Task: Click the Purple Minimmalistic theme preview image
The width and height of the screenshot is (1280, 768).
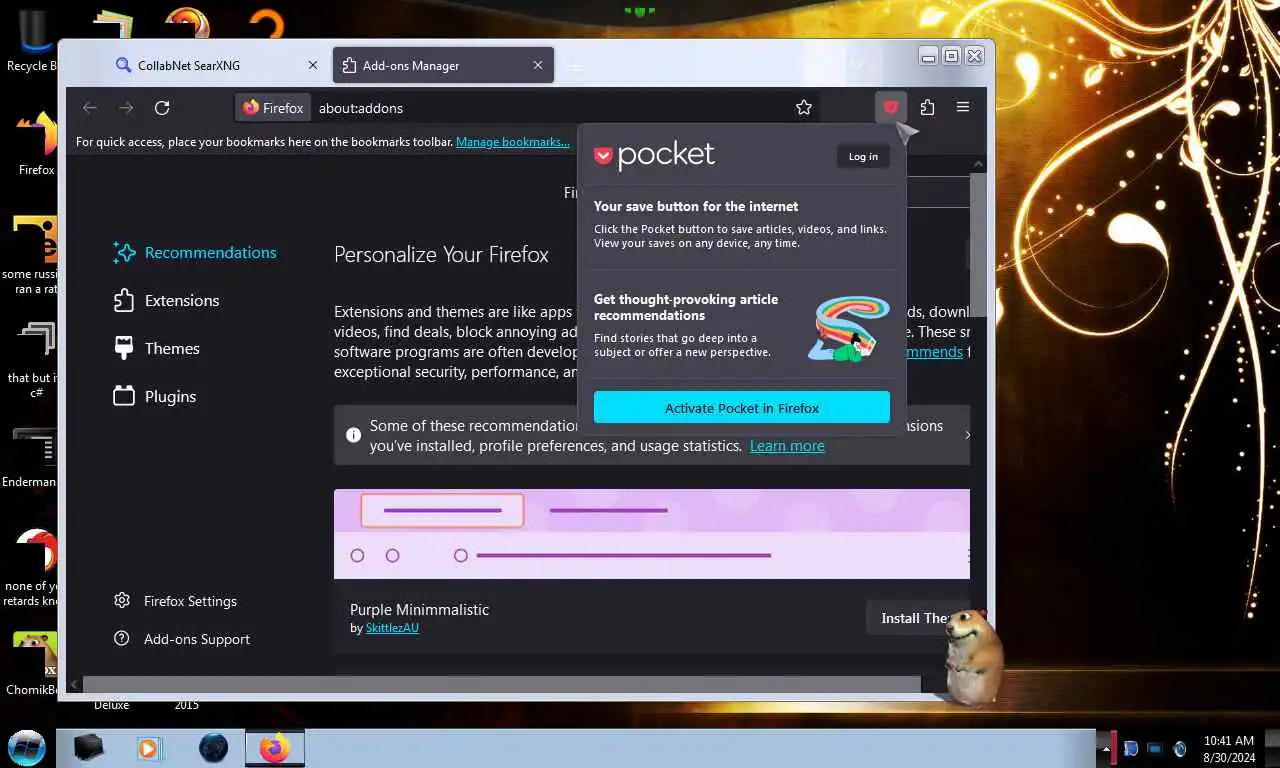Action: pos(652,534)
